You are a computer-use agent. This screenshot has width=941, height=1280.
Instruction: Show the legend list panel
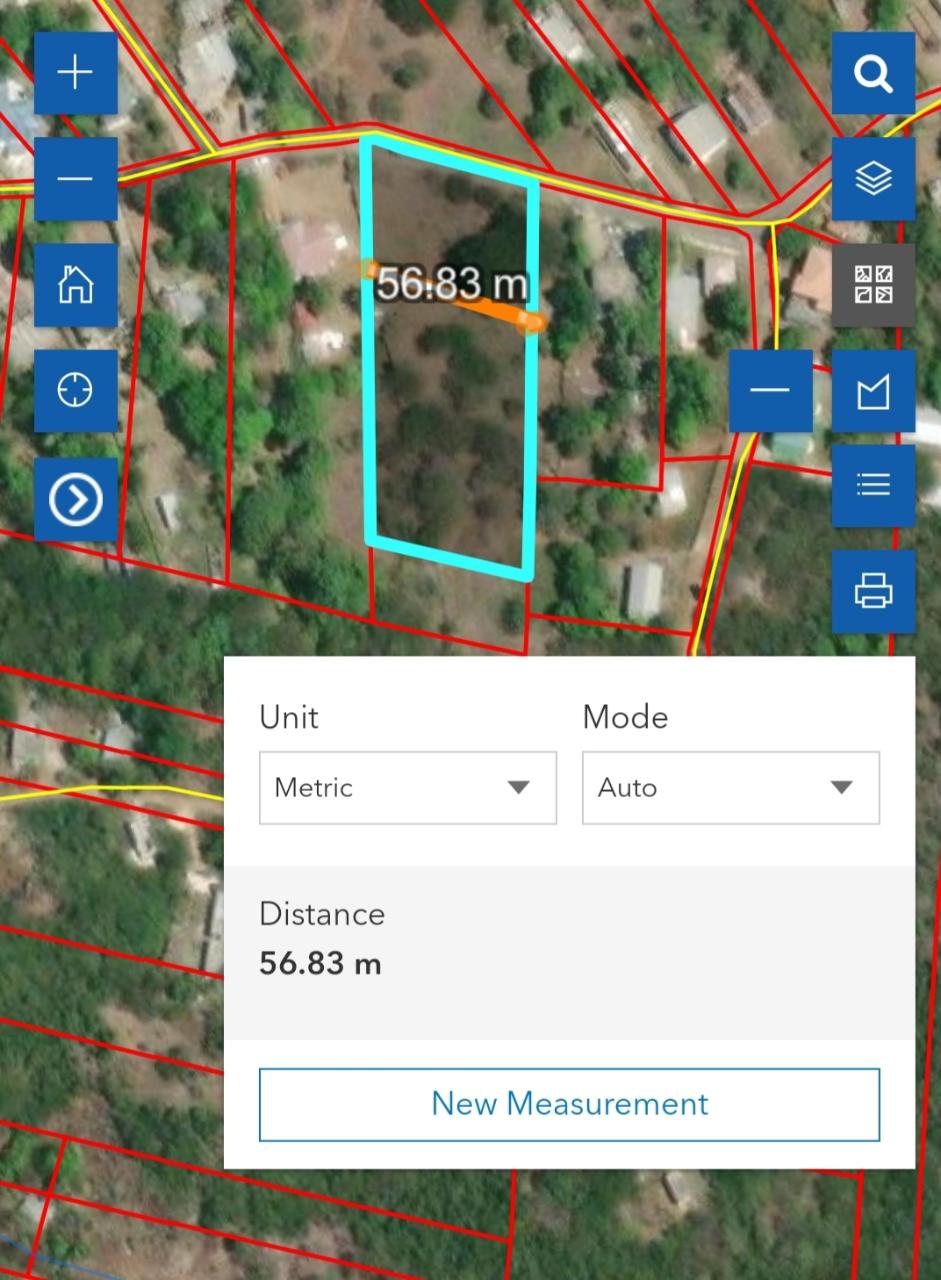pos(873,486)
